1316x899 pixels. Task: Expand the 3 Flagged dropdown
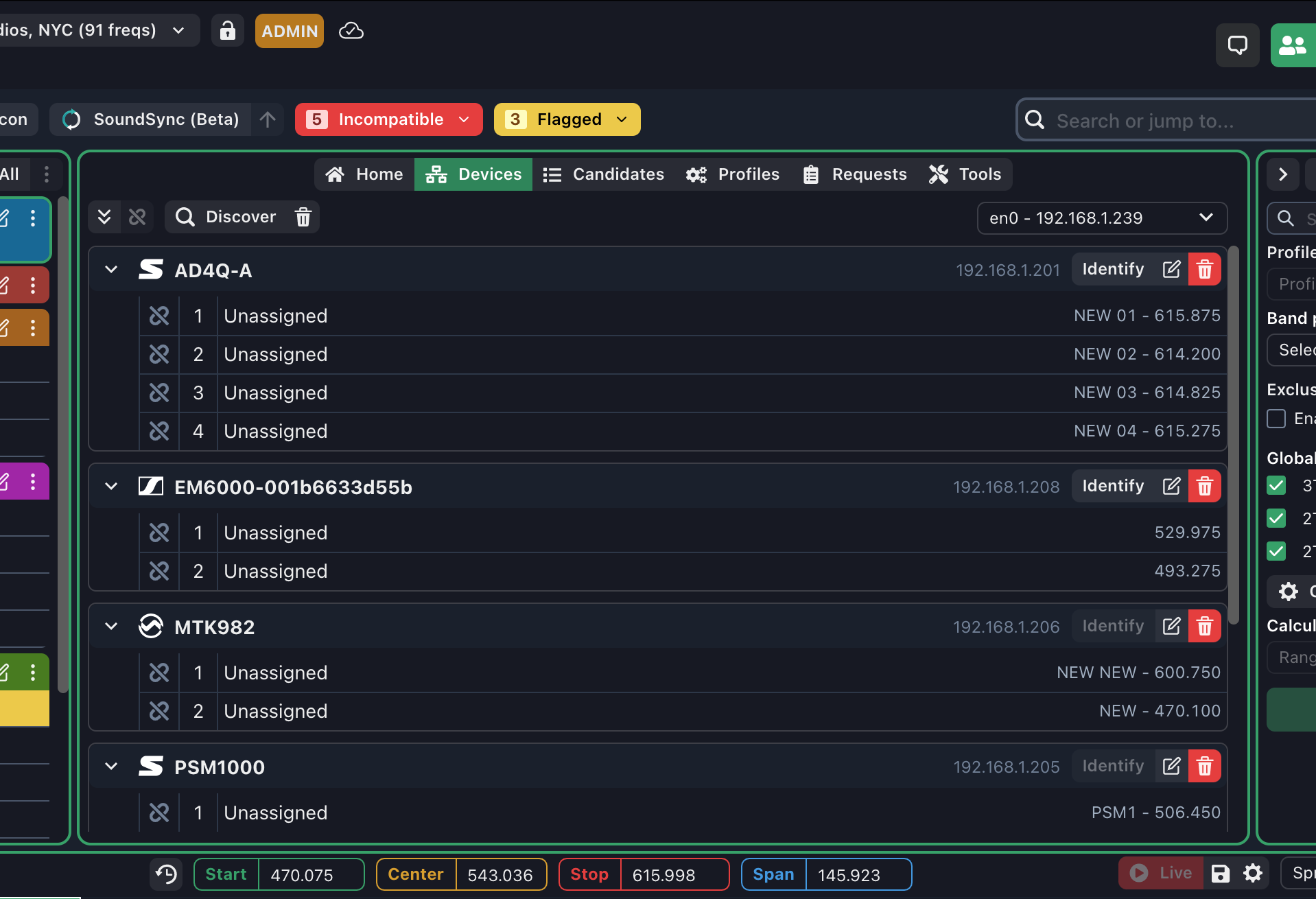[567, 119]
